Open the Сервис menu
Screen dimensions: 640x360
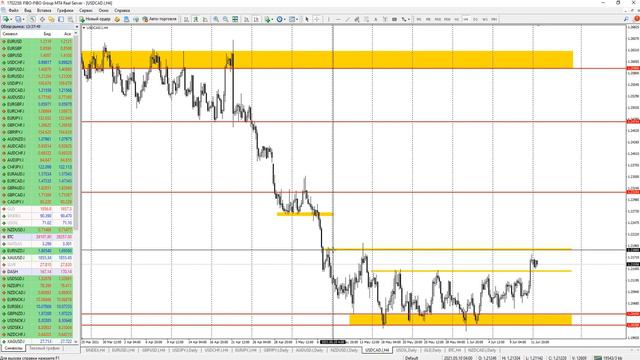pos(86,10)
